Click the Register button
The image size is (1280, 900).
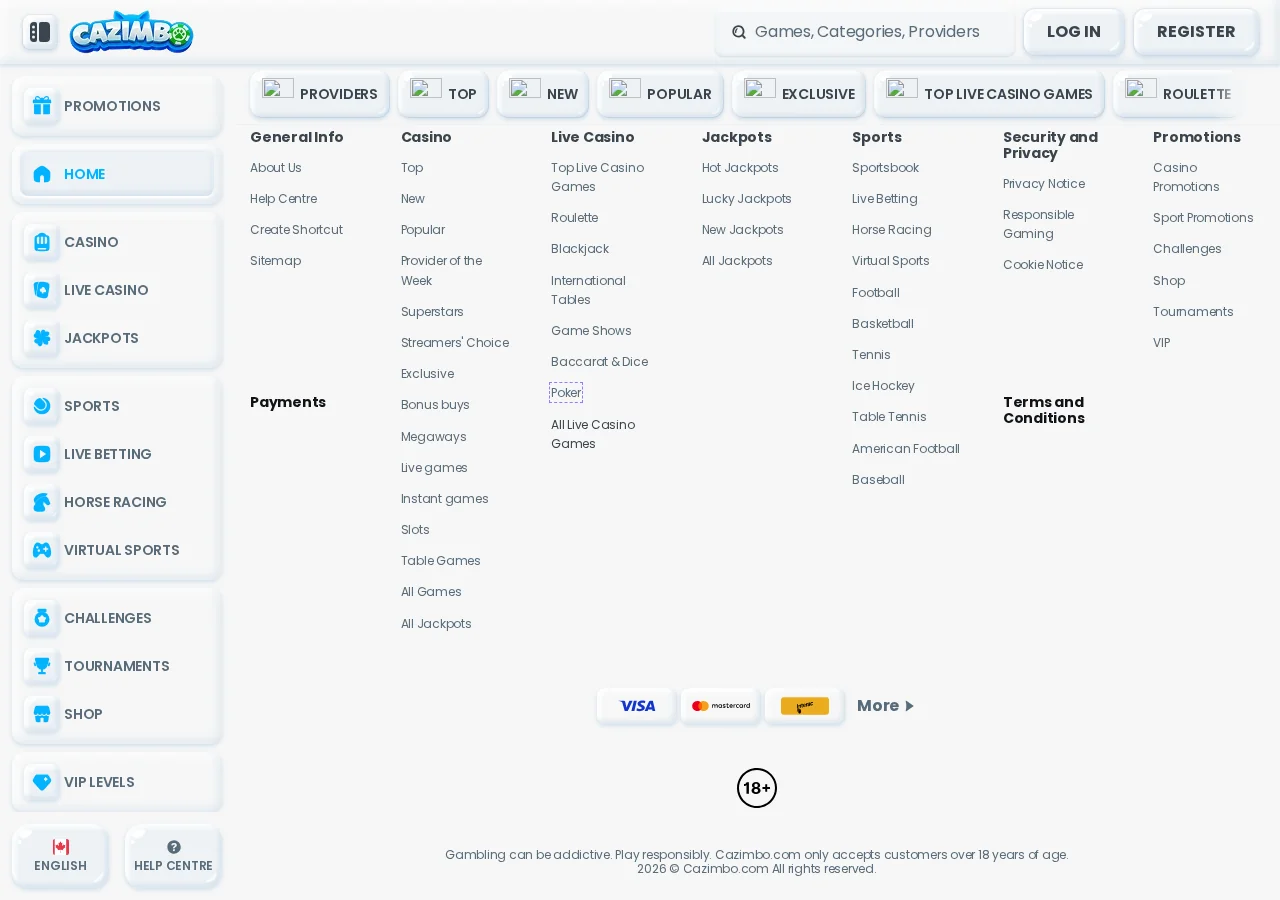[x=1196, y=32]
